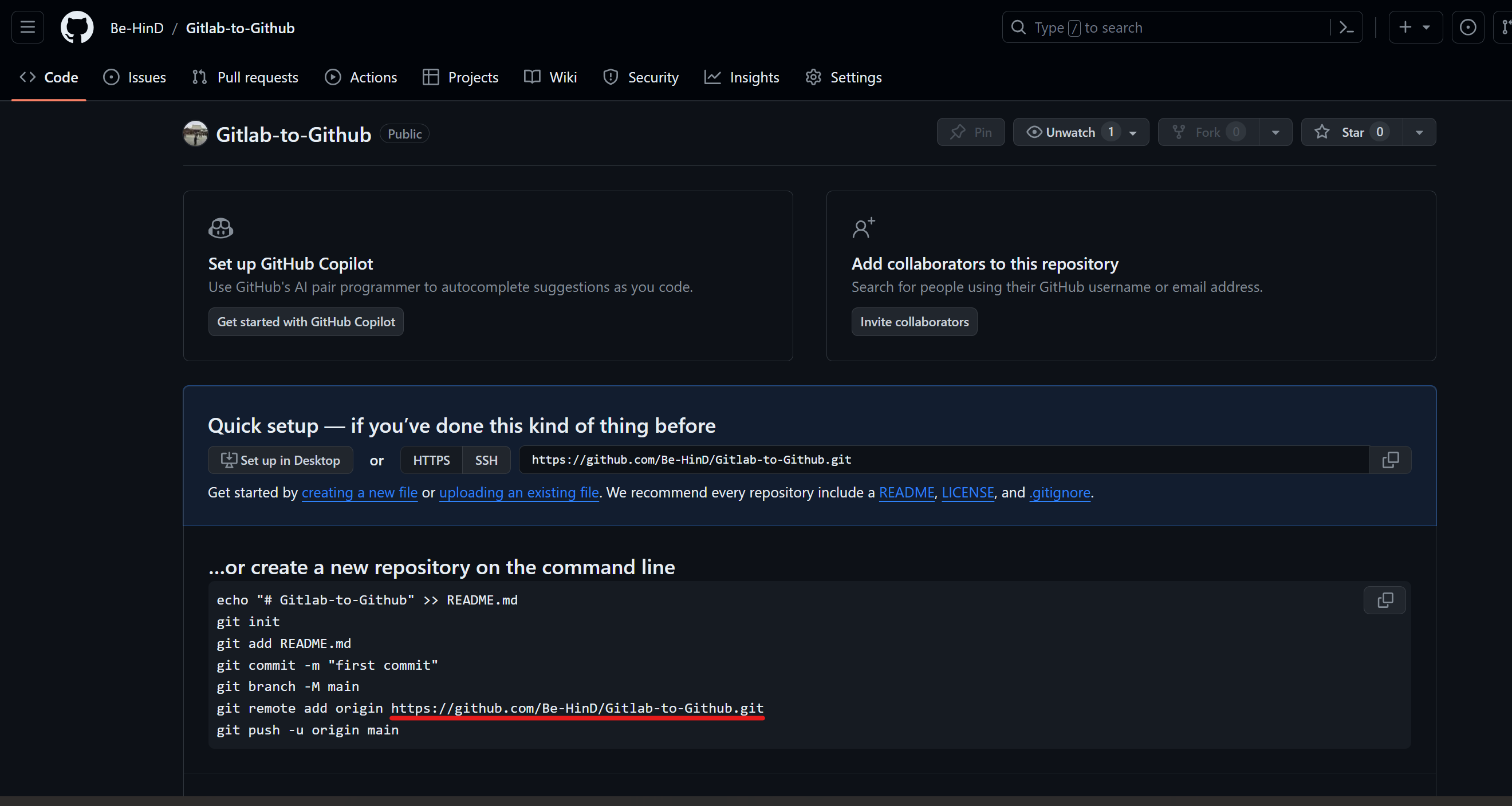
Task: Select the HTTPS protocol option
Action: 431,460
